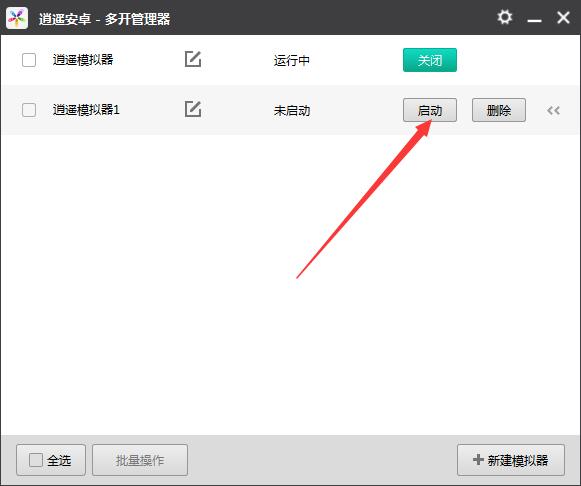
Task: Select the 逍遥模拟器 name text
Action: 83,60
